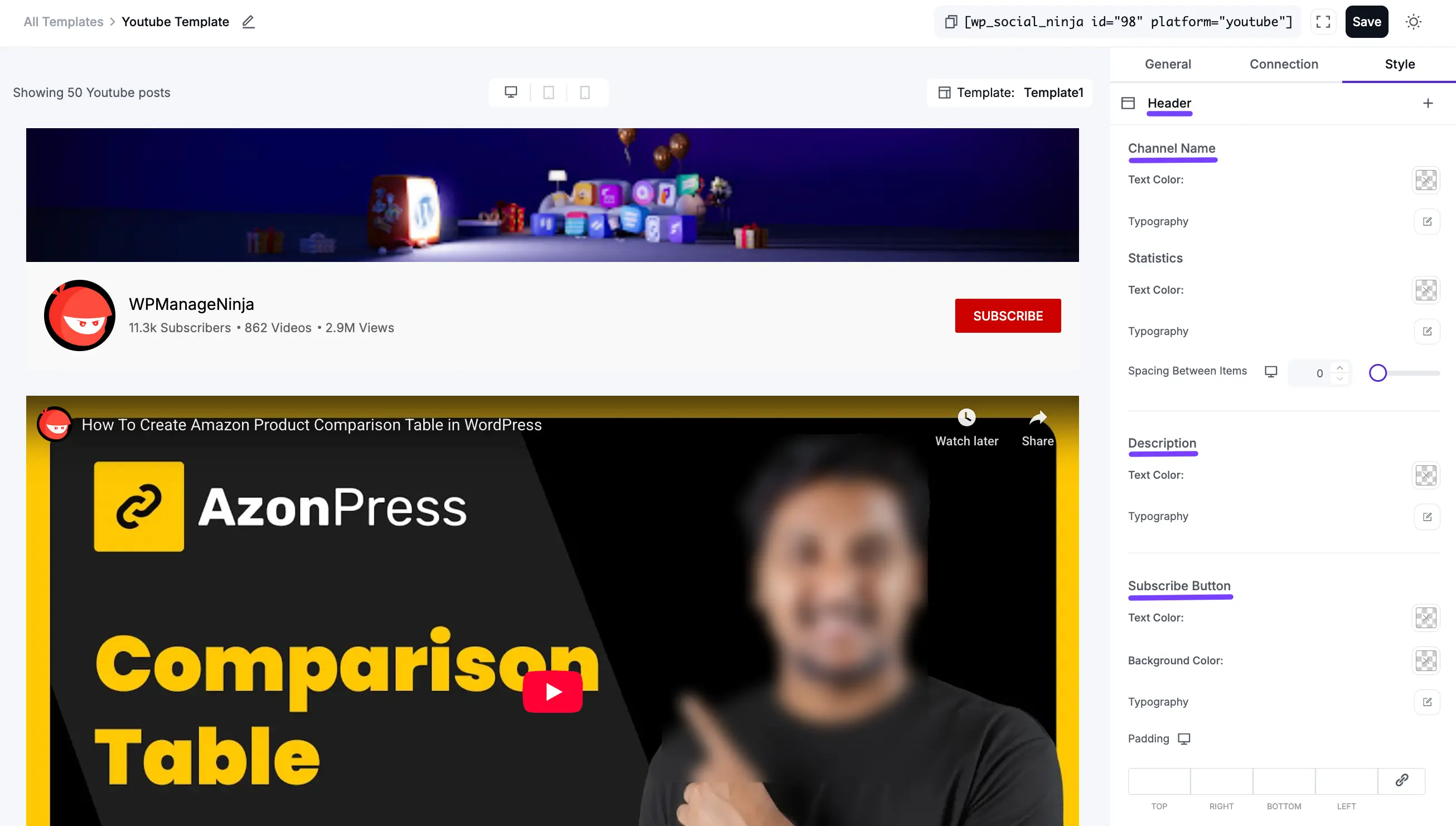Pick a Statistics text color swatch
This screenshot has width=1456, height=826.
[x=1426, y=290]
